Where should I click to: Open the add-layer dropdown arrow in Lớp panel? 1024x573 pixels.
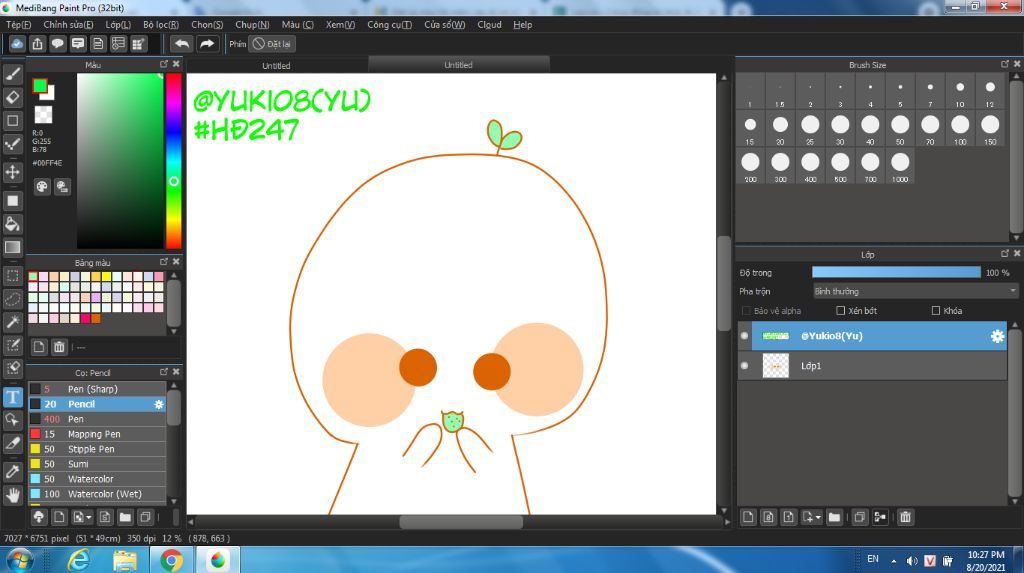[x=818, y=517]
